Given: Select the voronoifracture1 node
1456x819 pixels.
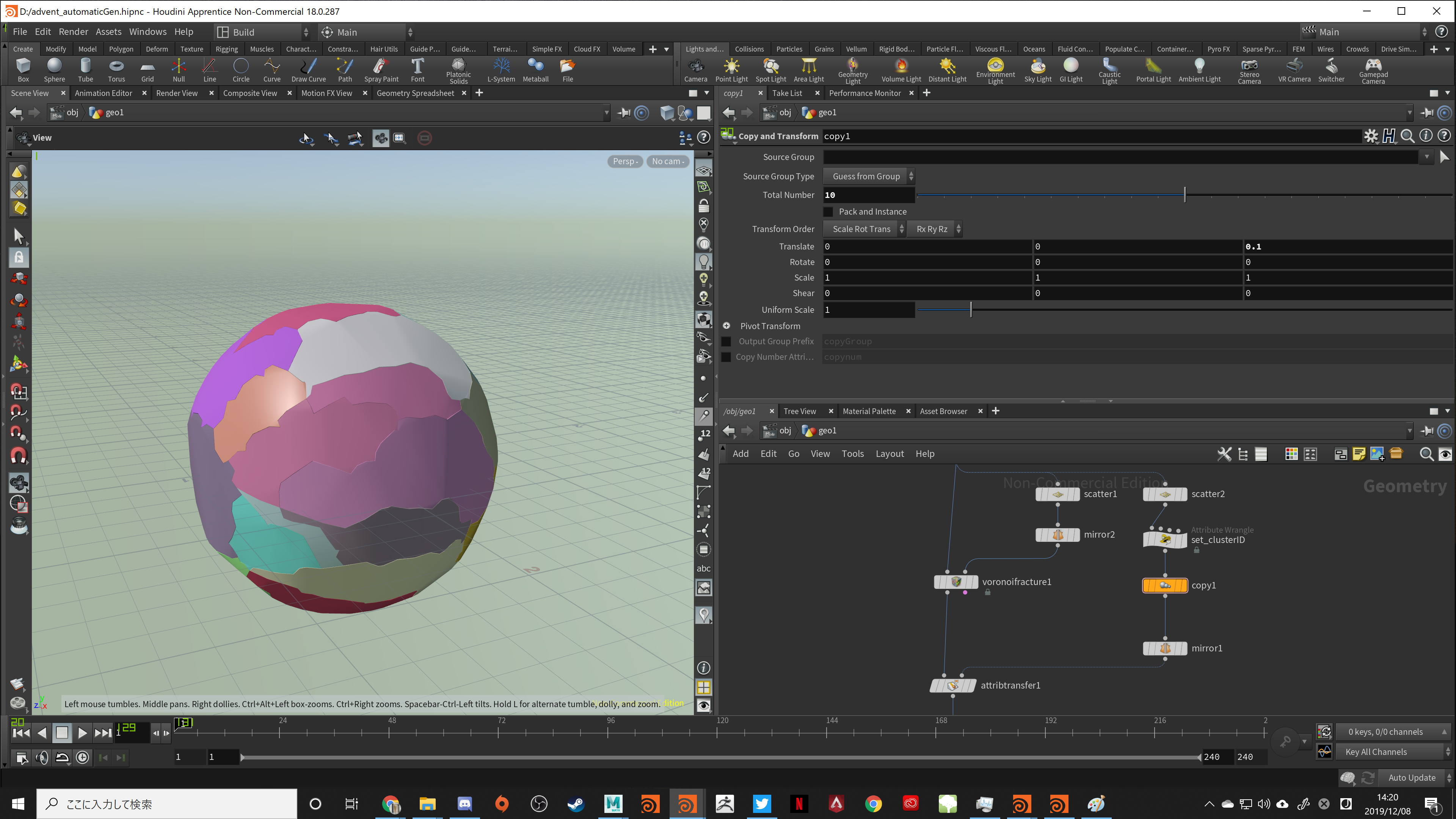Looking at the screenshot, I should pos(956,582).
